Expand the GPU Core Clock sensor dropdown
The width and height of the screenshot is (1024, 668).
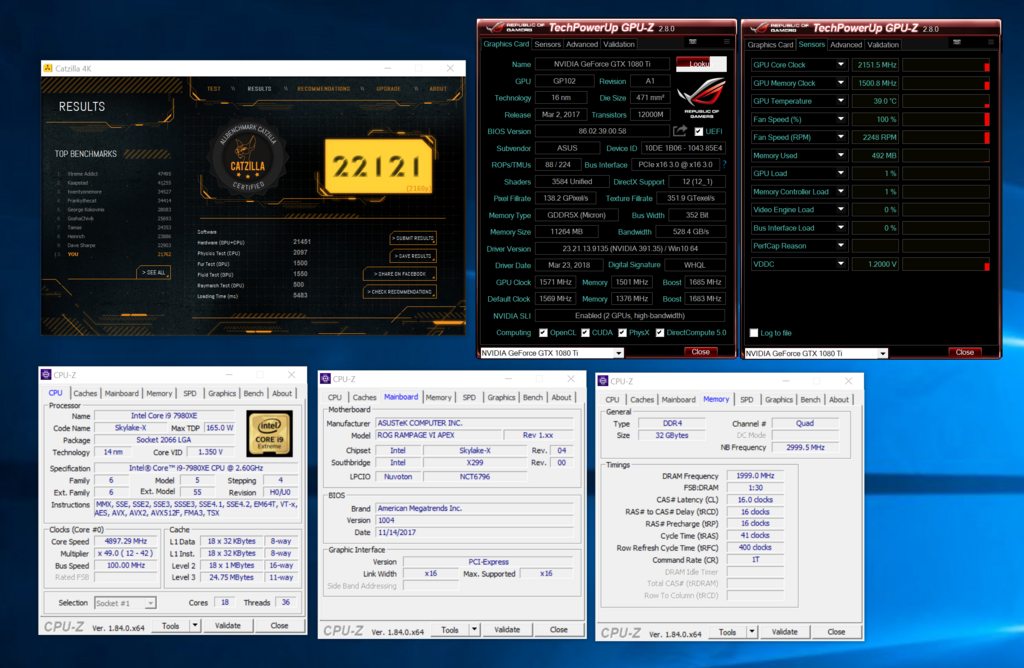point(842,65)
